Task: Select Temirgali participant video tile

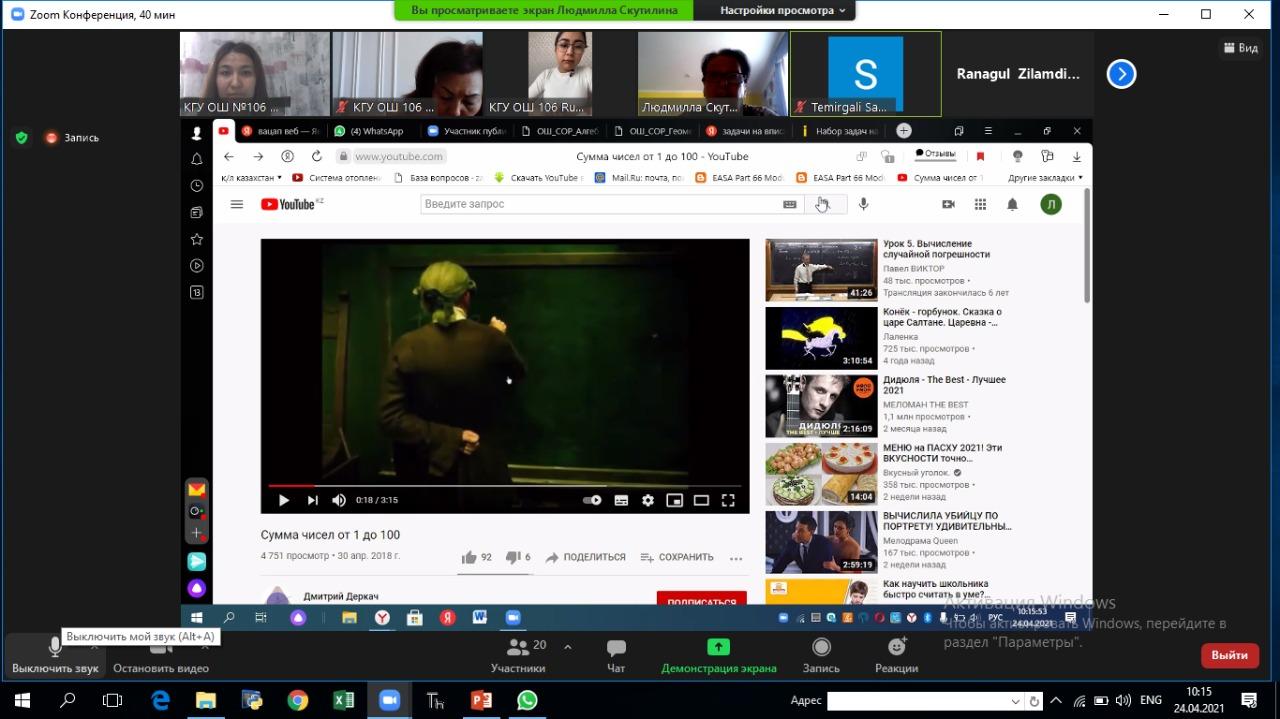Action: click(x=865, y=74)
